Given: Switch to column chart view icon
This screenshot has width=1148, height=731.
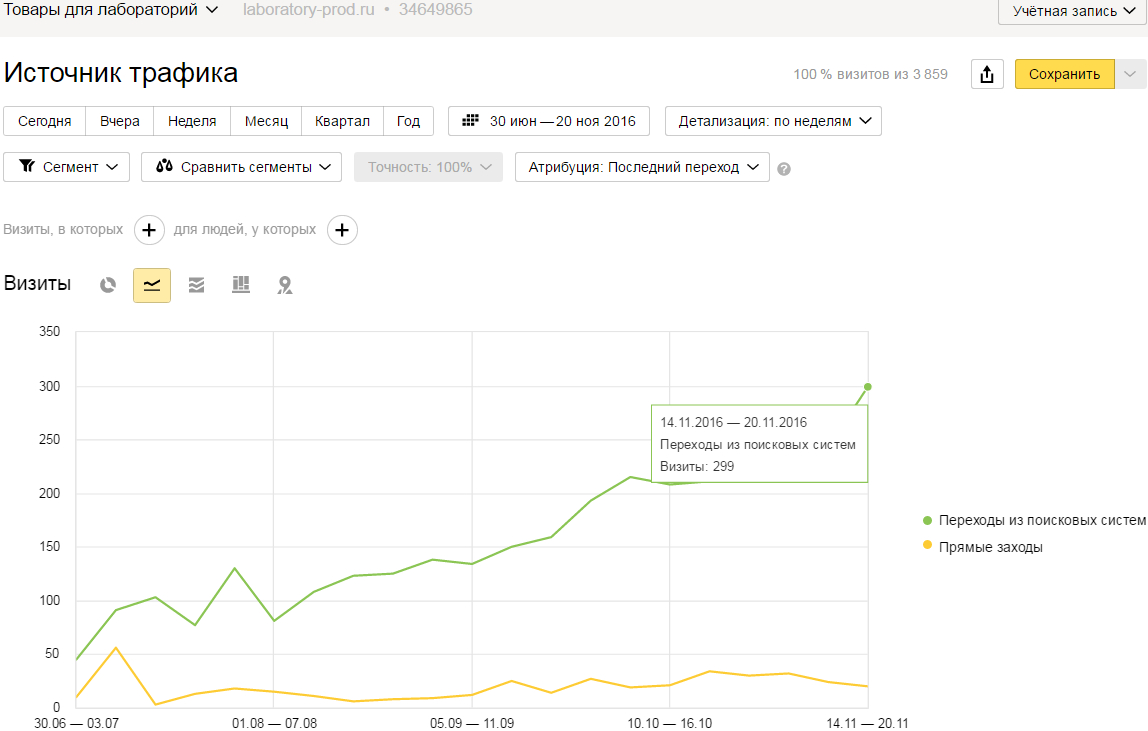Looking at the screenshot, I should [240, 285].
